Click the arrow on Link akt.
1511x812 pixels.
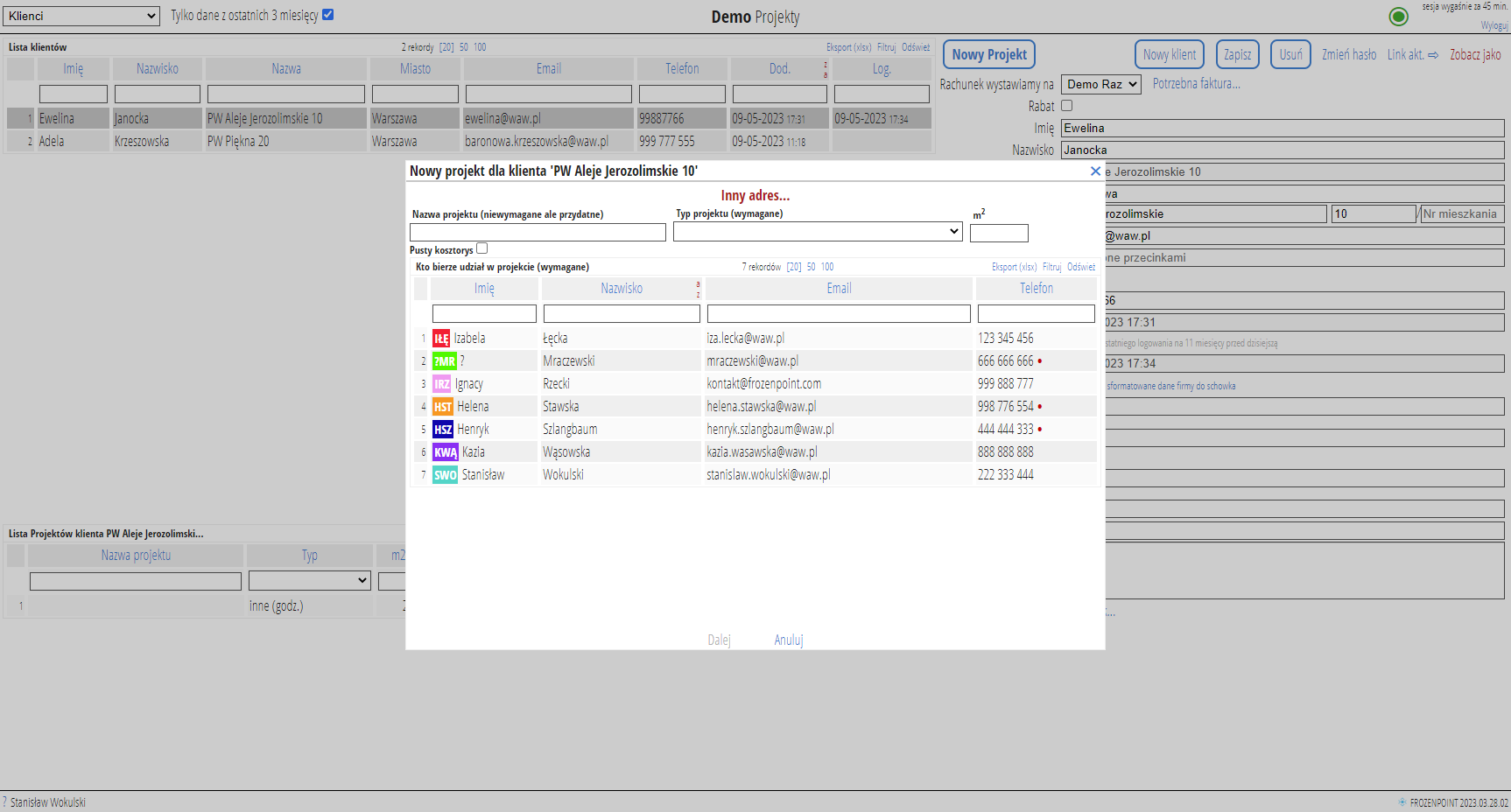[x=1433, y=55]
